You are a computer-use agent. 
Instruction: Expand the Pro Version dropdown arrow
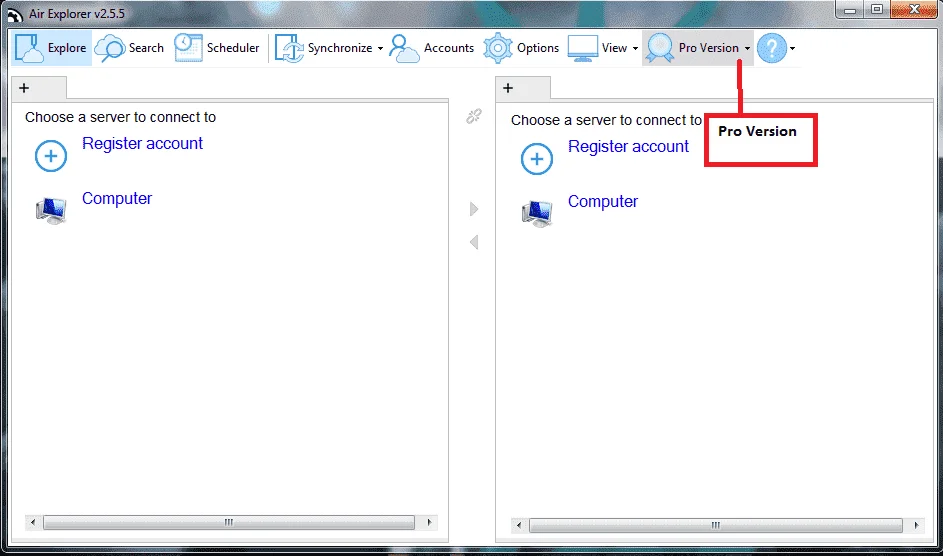748,49
